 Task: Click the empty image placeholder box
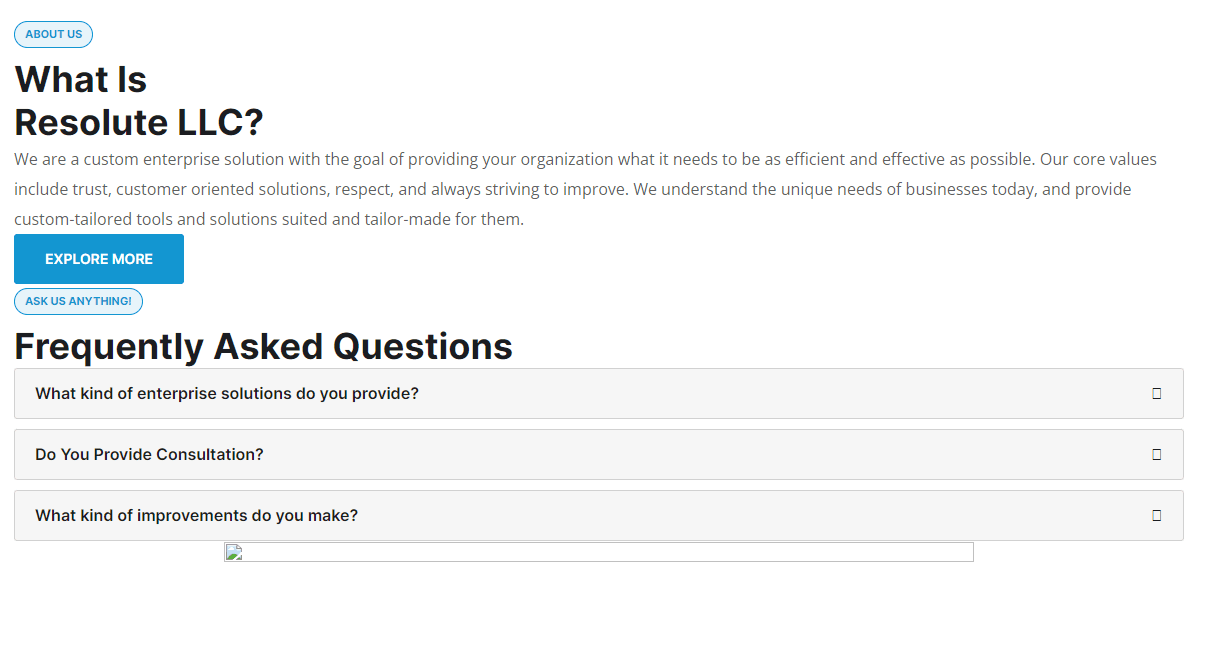598,552
